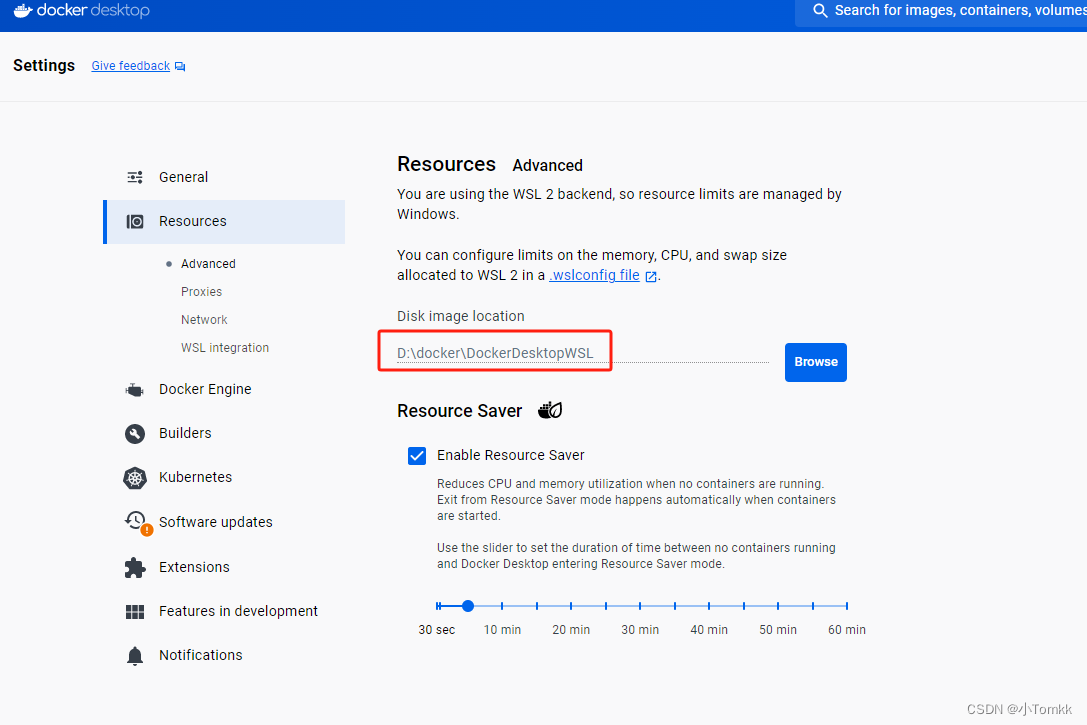Click the 50 min slider label

coord(778,630)
